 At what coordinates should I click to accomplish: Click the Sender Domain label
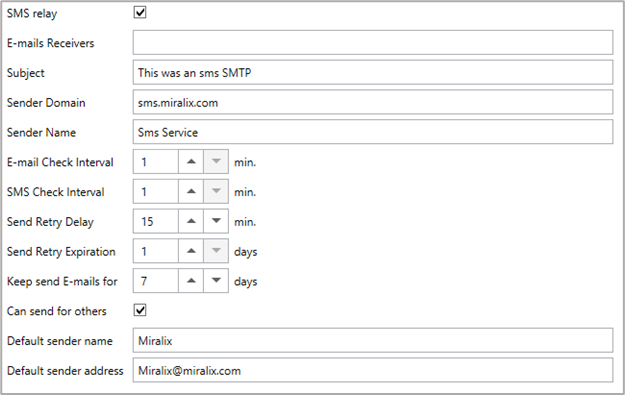coord(46,103)
